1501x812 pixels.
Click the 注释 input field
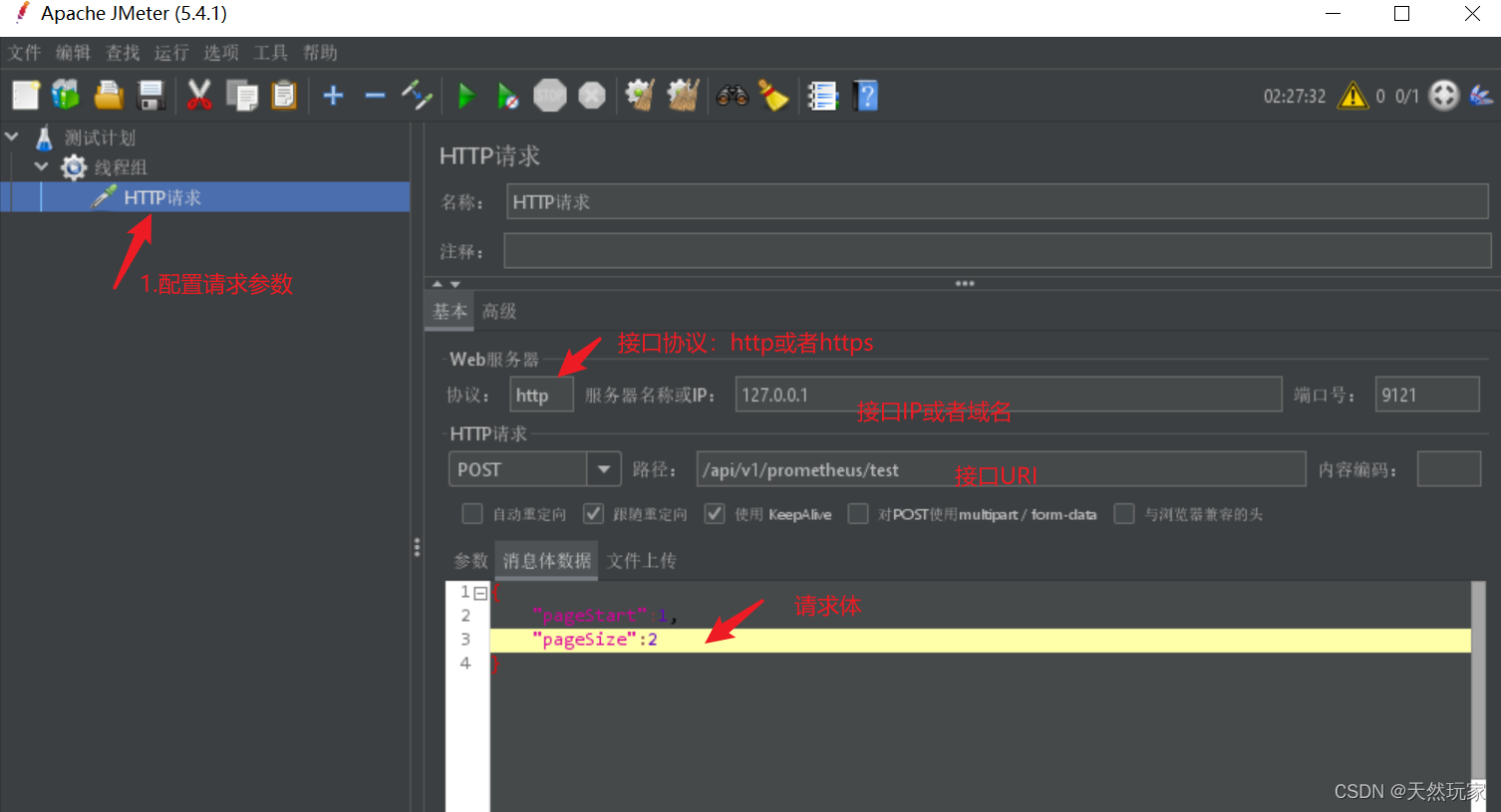tap(997, 251)
